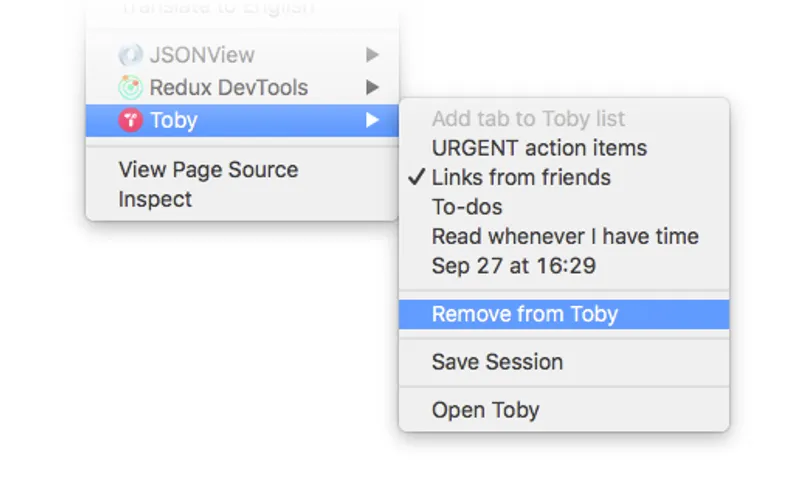Click the Redux DevTools extension icon
Screen dimensions: 800x493
click(x=131, y=87)
